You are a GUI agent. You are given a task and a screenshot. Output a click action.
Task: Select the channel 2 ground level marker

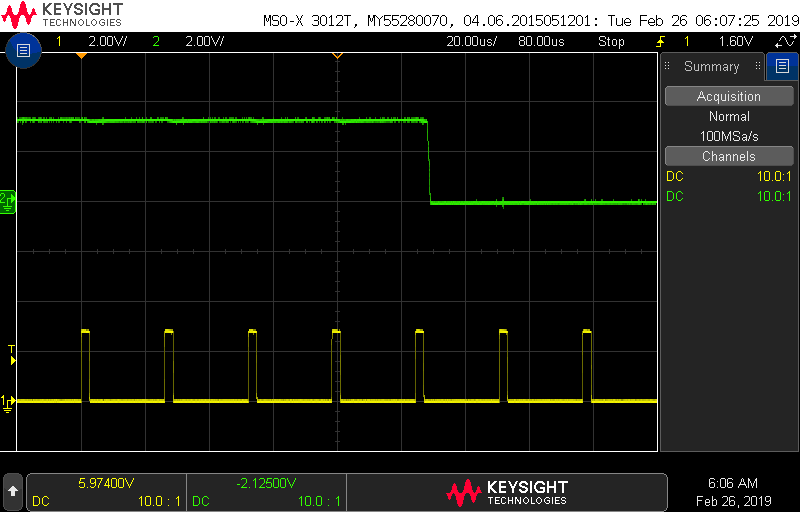[x=8, y=201]
